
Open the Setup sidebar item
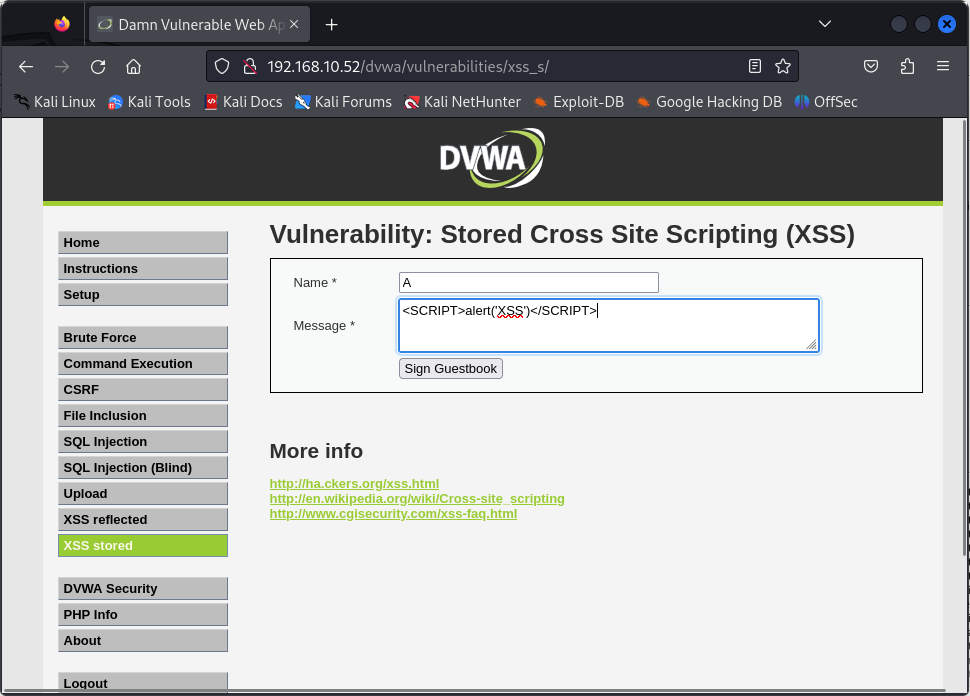pos(143,294)
